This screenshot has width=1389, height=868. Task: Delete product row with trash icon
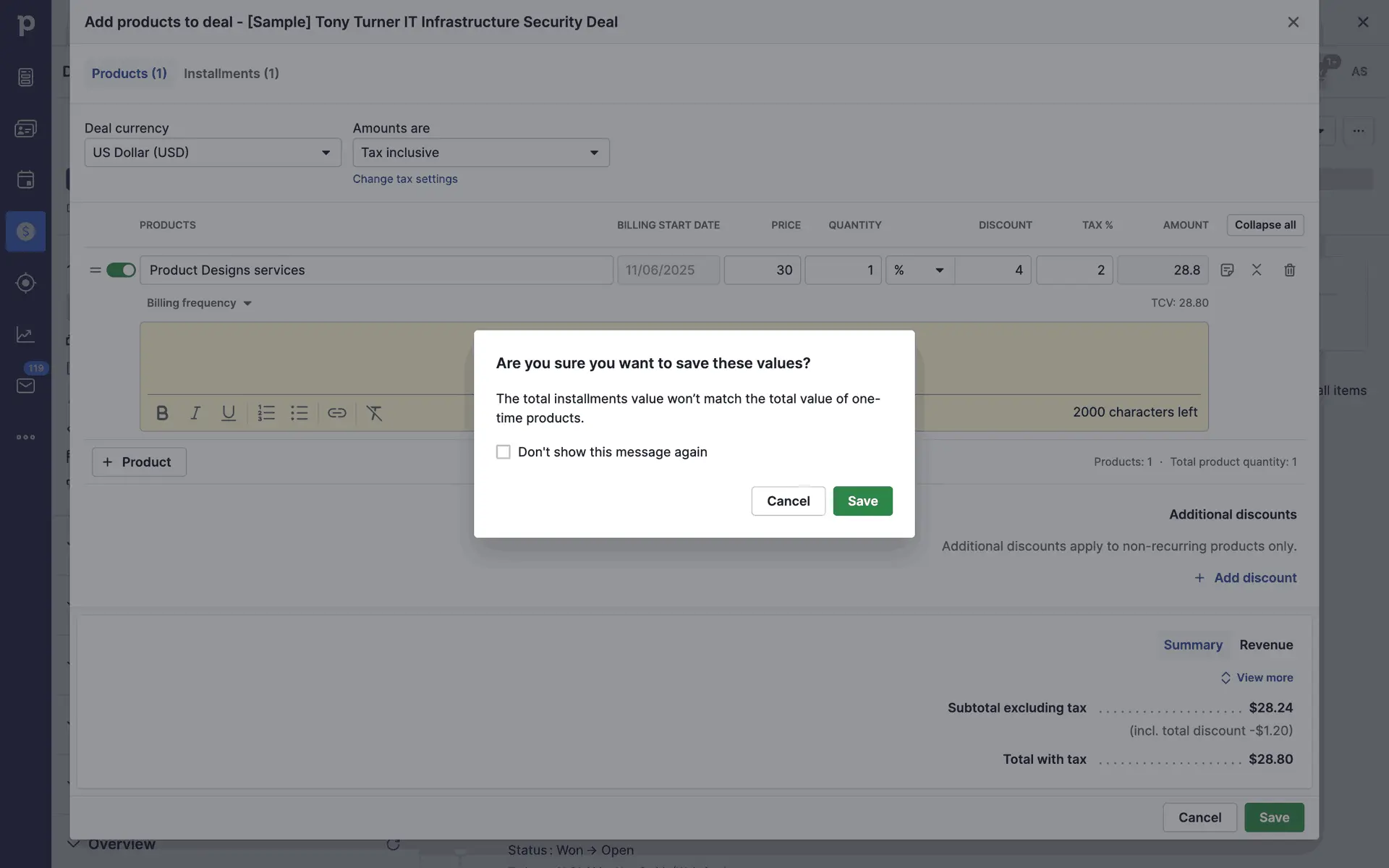click(1289, 270)
